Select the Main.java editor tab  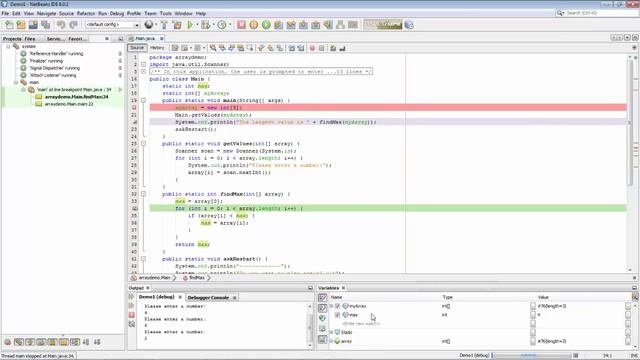[x=145, y=38]
